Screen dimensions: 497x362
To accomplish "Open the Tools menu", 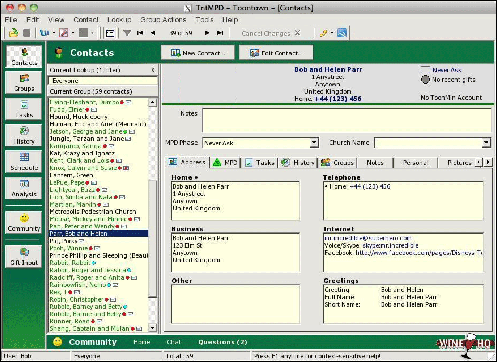I will 204,20.
